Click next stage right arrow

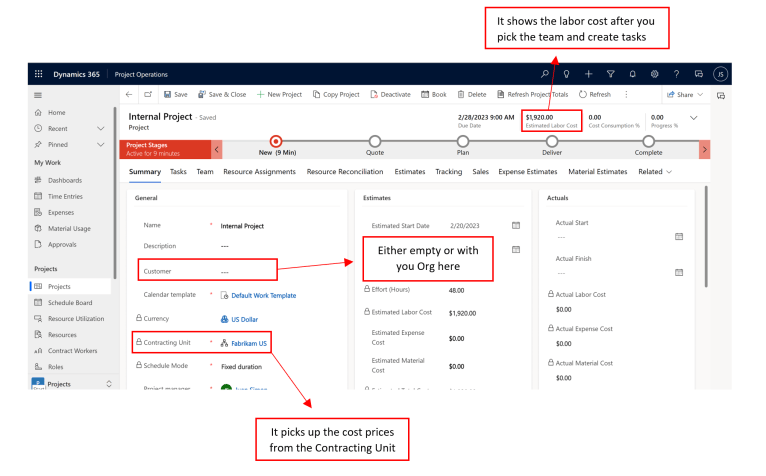click(x=704, y=150)
